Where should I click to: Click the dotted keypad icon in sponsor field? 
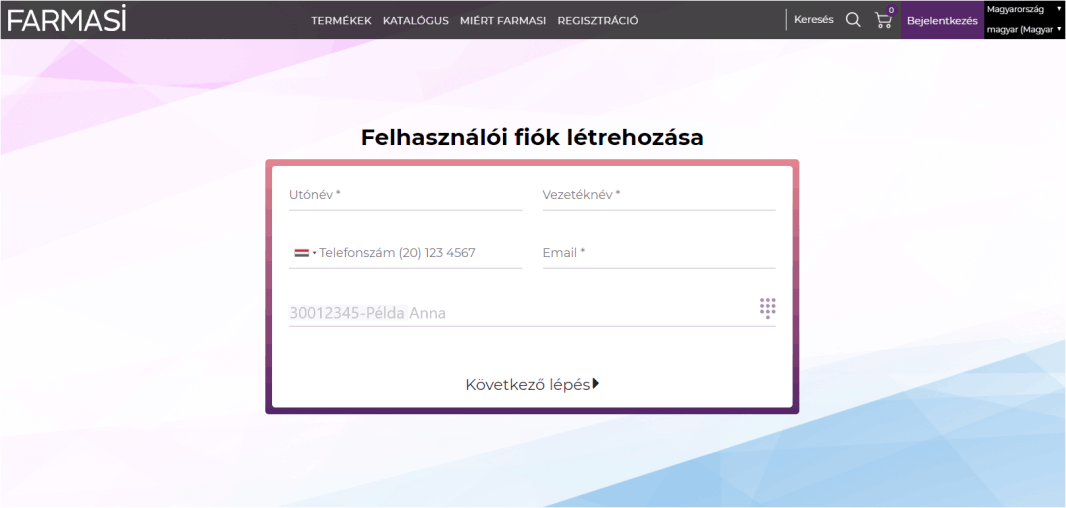(767, 308)
